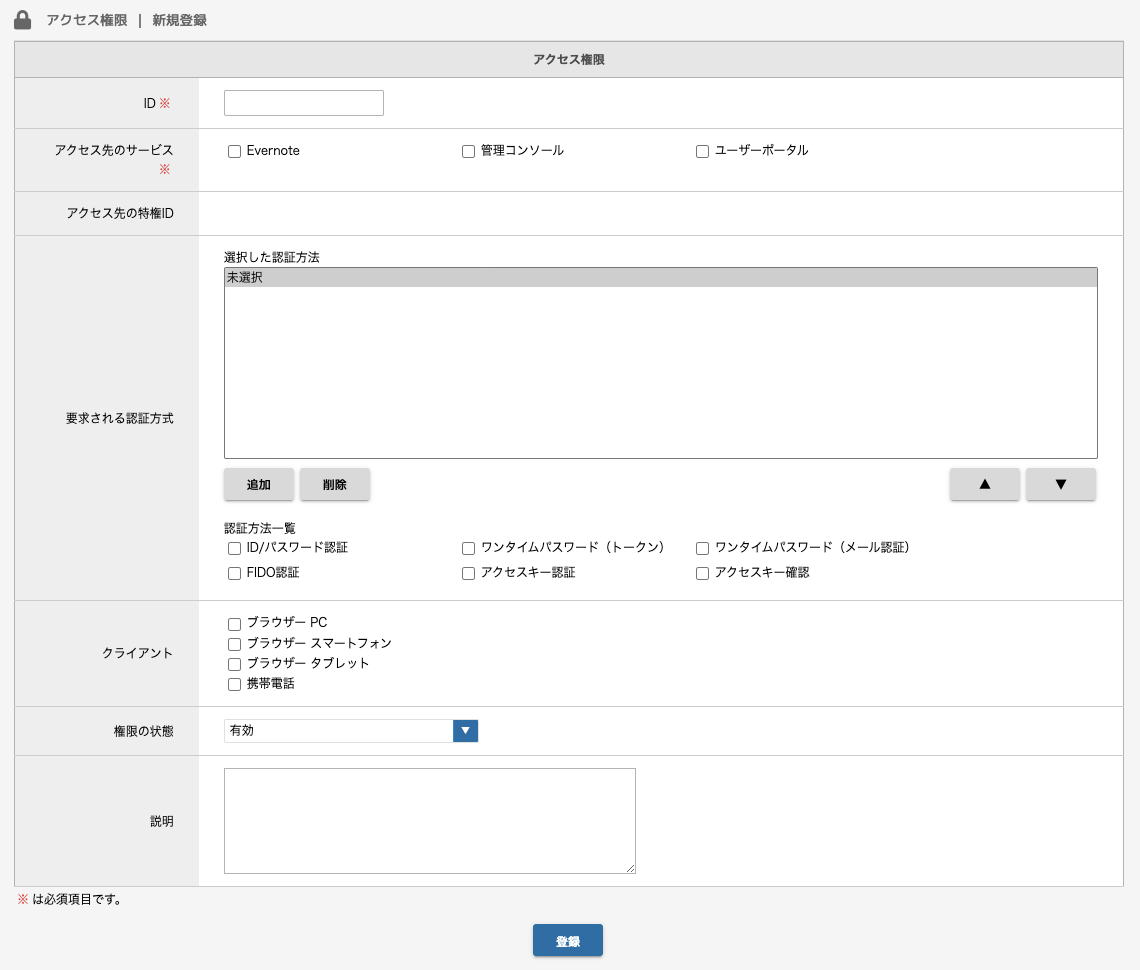1140x970 pixels.
Task: Click the 説明 text area
Action: point(430,821)
